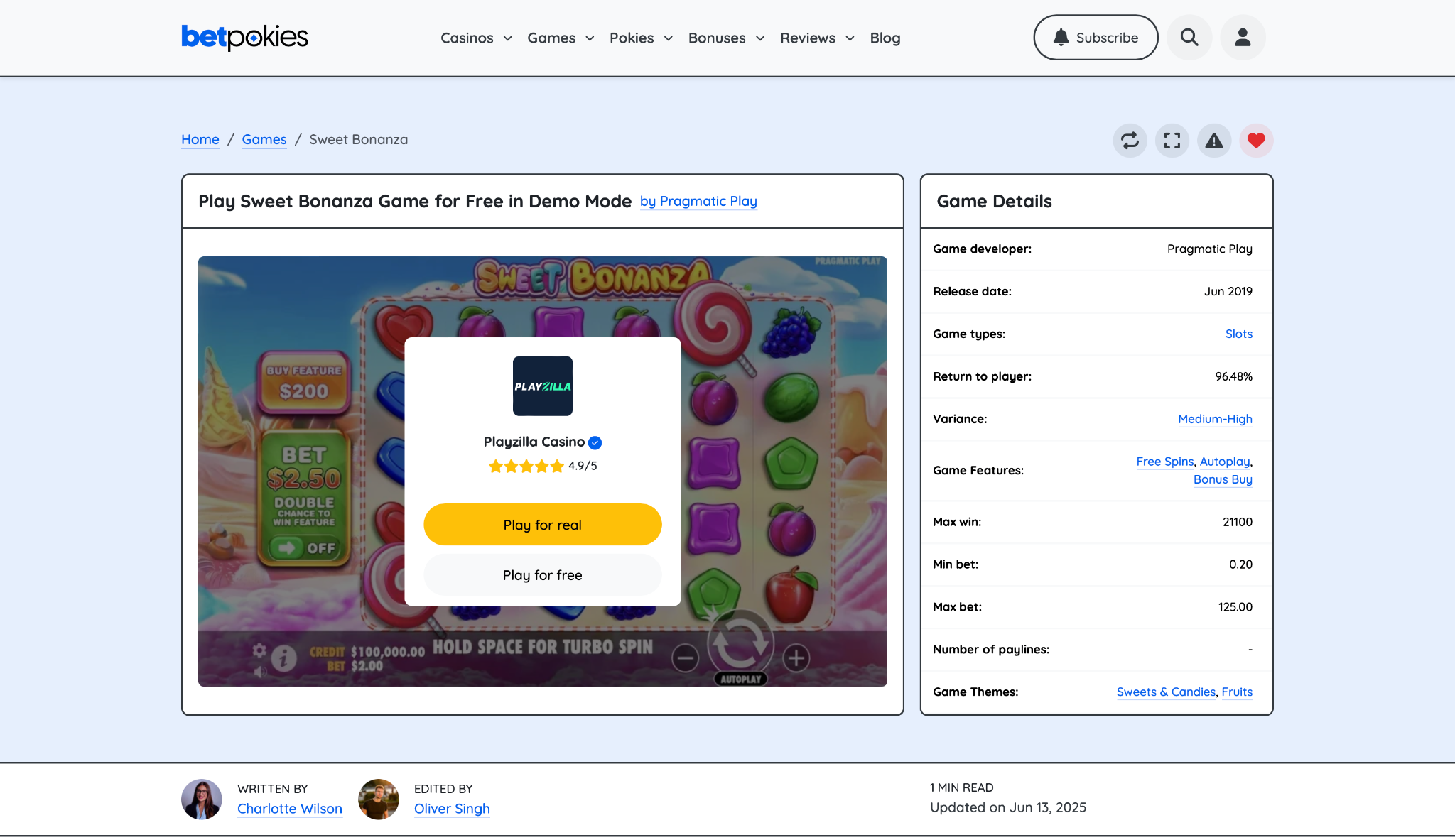Click the reload game icon

[x=1130, y=141]
